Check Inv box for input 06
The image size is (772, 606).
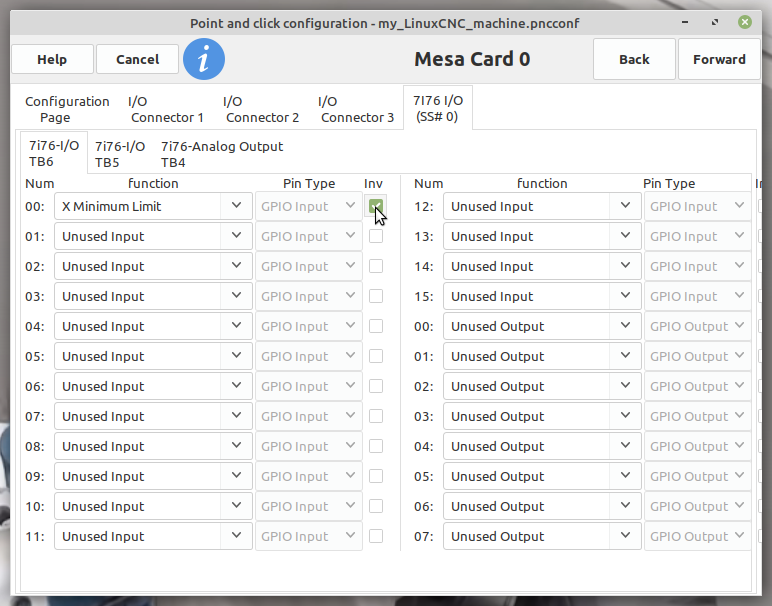376,386
